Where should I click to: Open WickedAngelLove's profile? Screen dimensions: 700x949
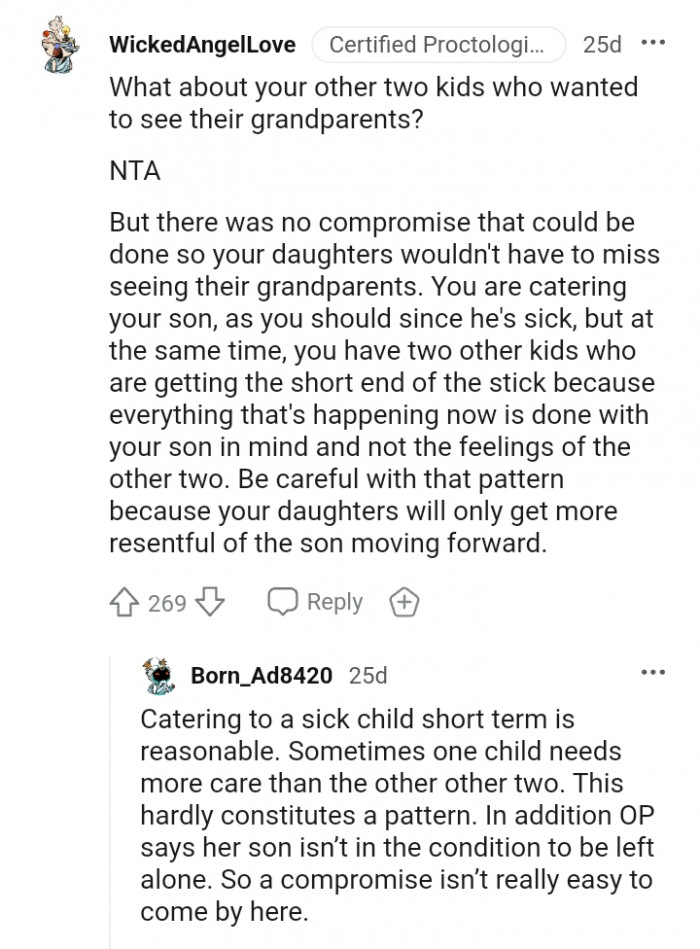click(x=204, y=44)
